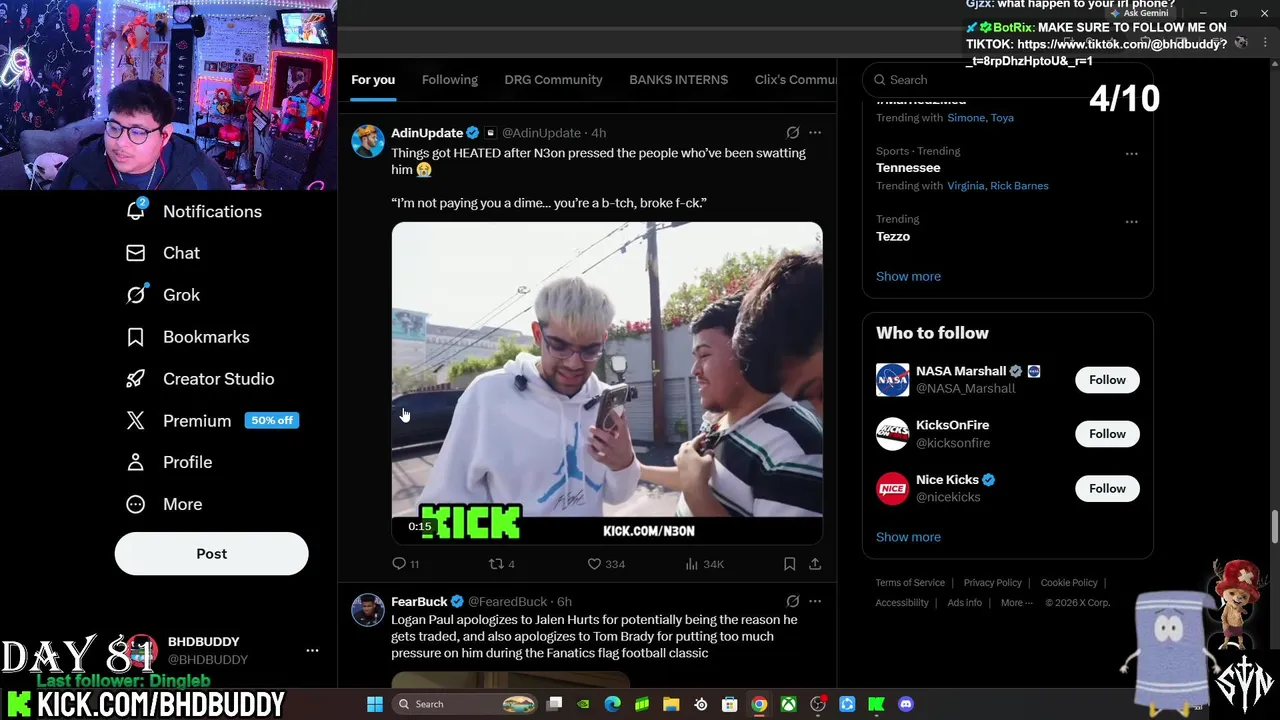Like the AdinUpdate post with 334 likes
The height and width of the screenshot is (720, 1280).
tap(606, 564)
